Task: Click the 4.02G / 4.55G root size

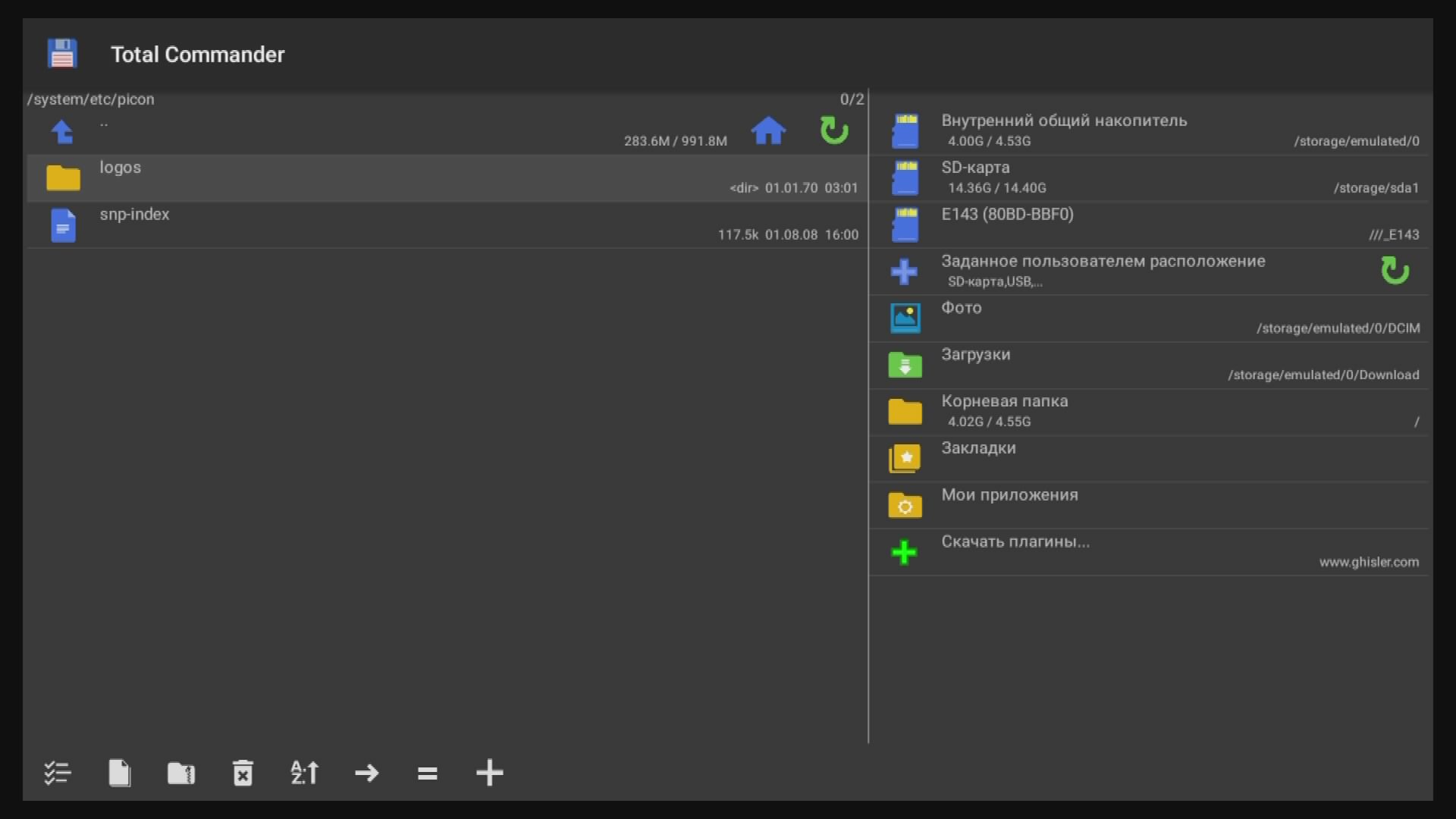Action: (x=990, y=422)
